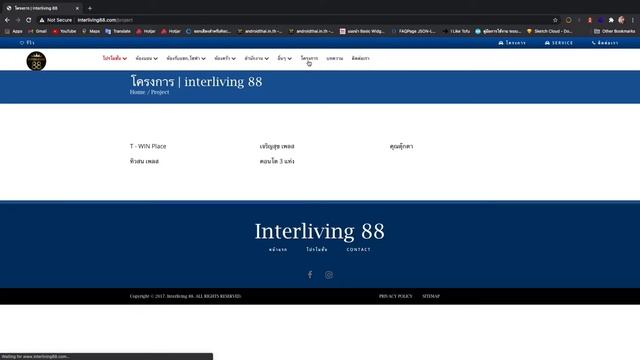Expand the fourth navigation menu dropdown
640x360 pixels.
point(225,58)
